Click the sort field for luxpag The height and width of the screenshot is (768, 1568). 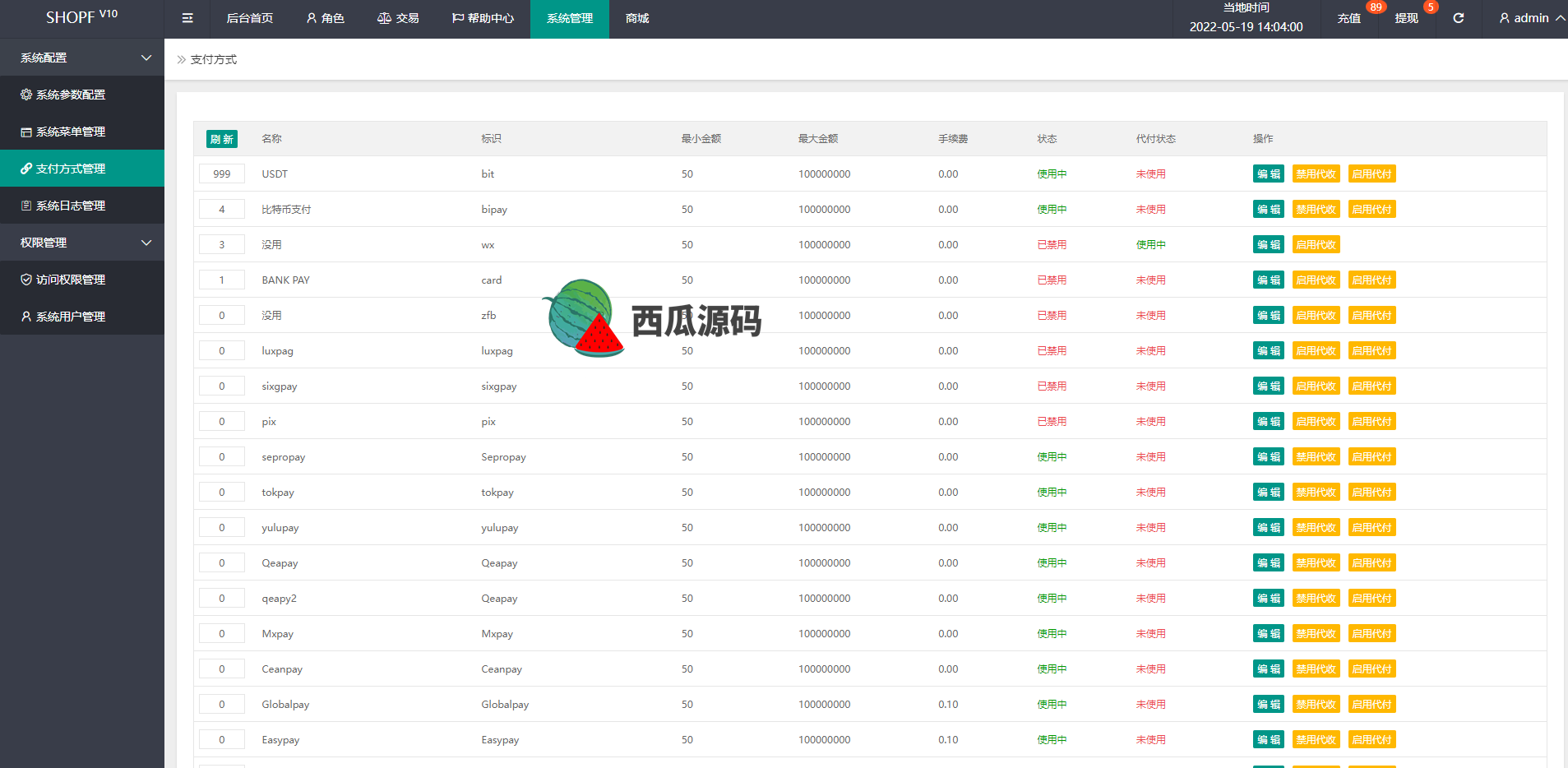click(222, 351)
